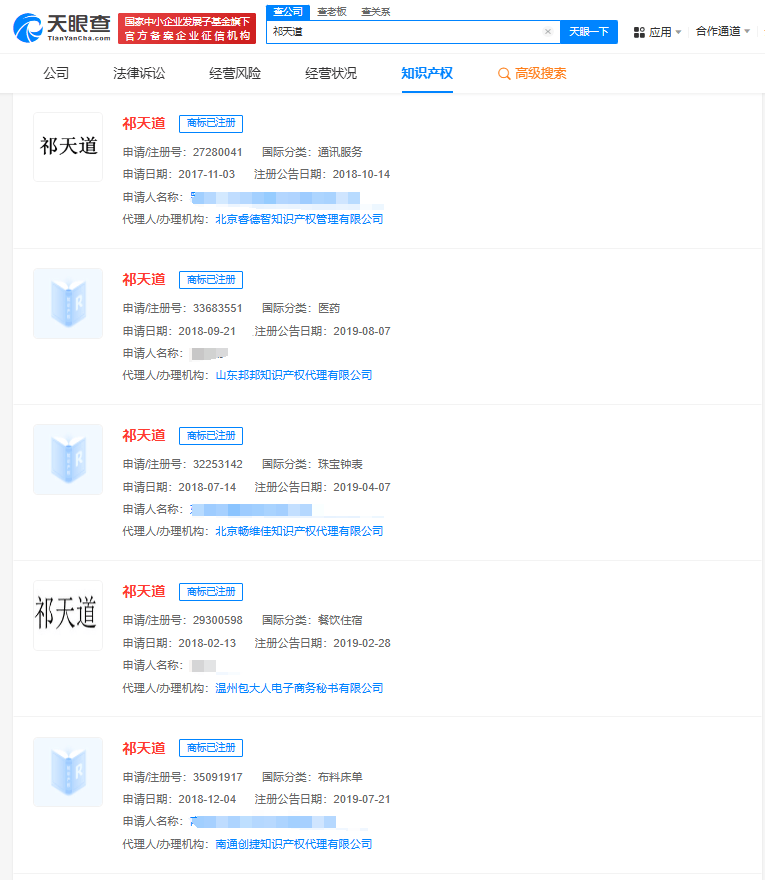Image resolution: width=765 pixels, height=880 pixels.
Task: Click blurred applicant name in 通讯服务 result
Action: pyautogui.click(x=276, y=198)
